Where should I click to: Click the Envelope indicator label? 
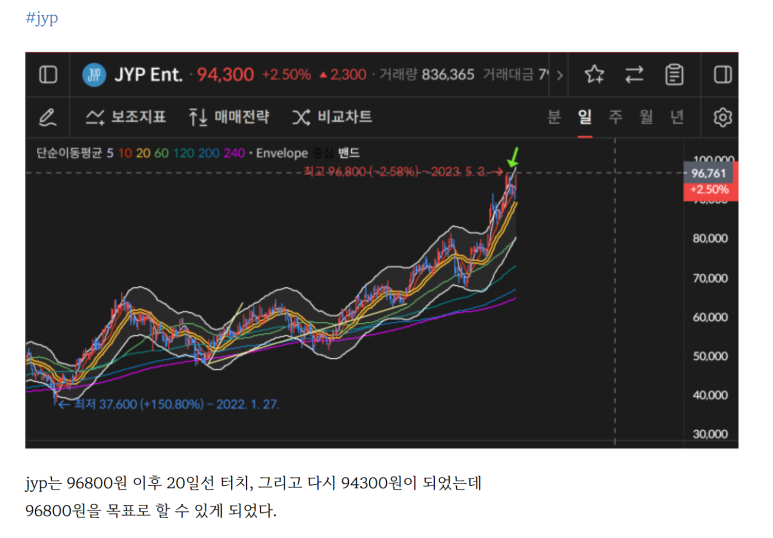pyautogui.click(x=282, y=153)
